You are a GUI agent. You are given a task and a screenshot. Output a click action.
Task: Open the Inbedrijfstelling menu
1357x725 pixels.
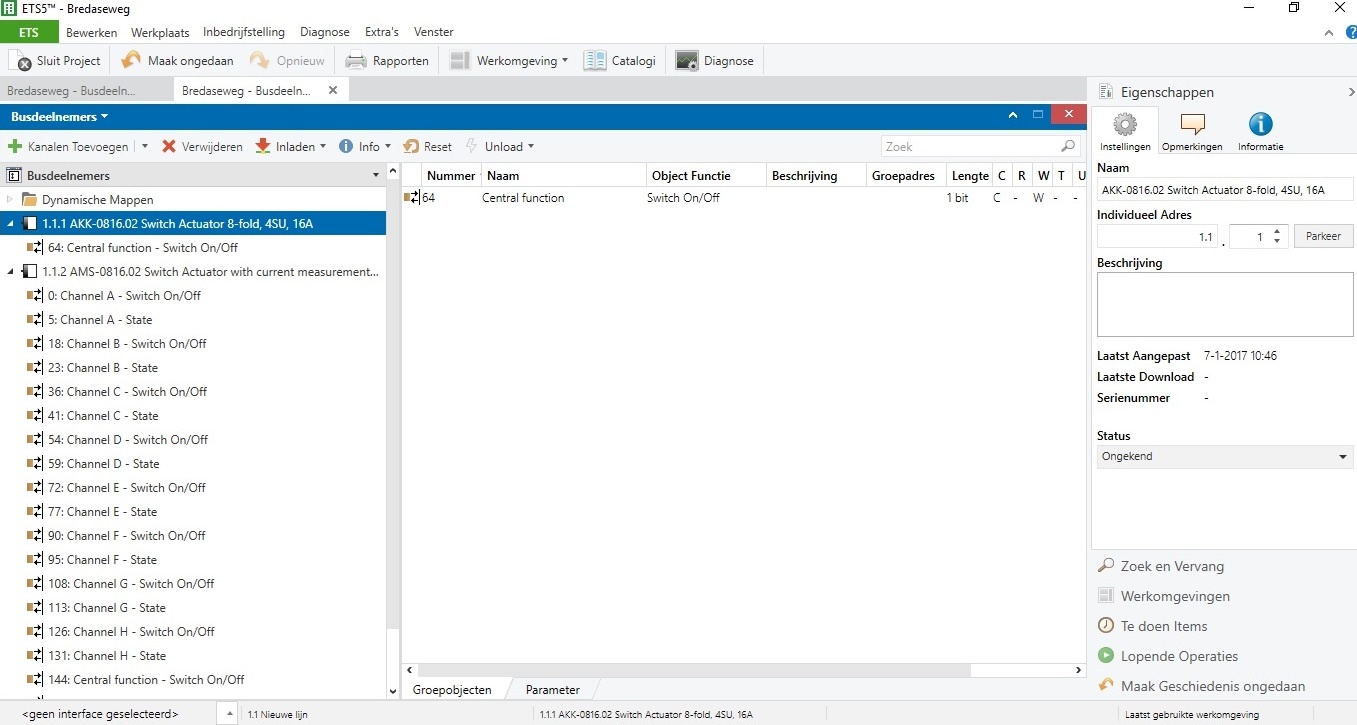pyautogui.click(x=243, y=32)
